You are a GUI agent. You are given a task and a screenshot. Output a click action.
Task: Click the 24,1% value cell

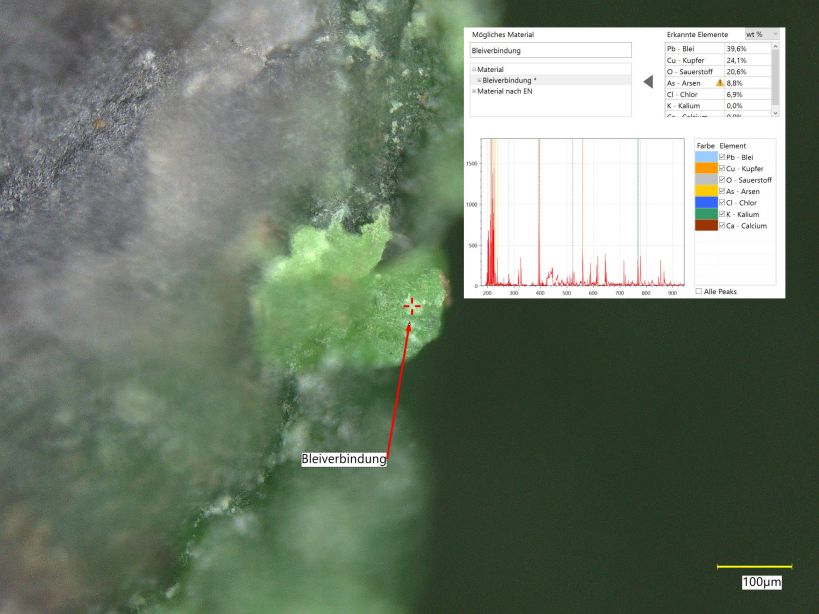tap(748, 60)
